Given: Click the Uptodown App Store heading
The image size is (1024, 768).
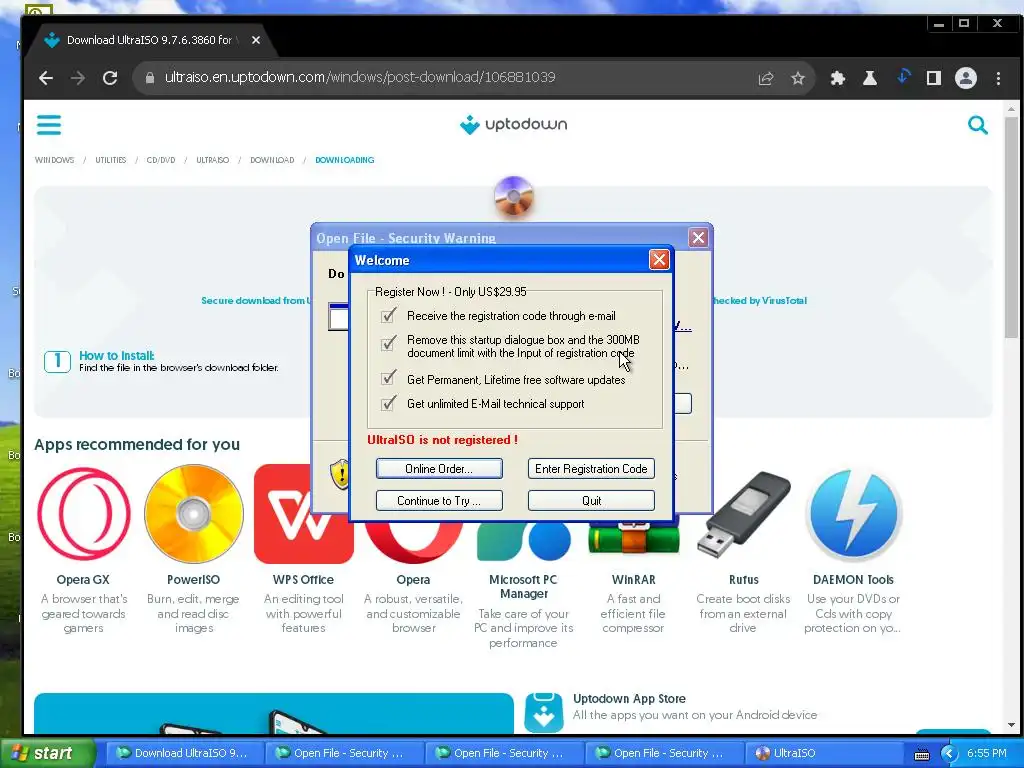Looking at the screenshot, I should click(629, 698).
